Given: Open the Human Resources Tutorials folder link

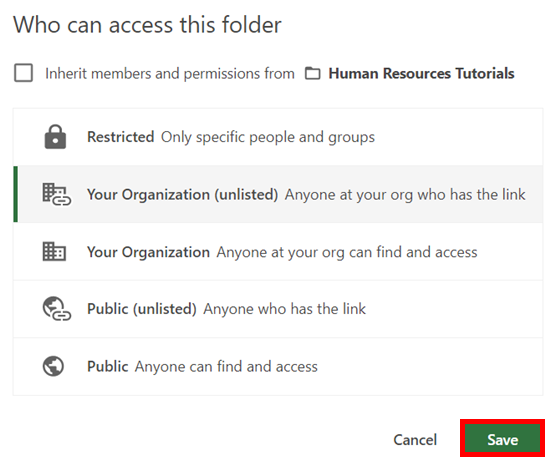Looking at the screenshot, I should [x=421, y=73].
